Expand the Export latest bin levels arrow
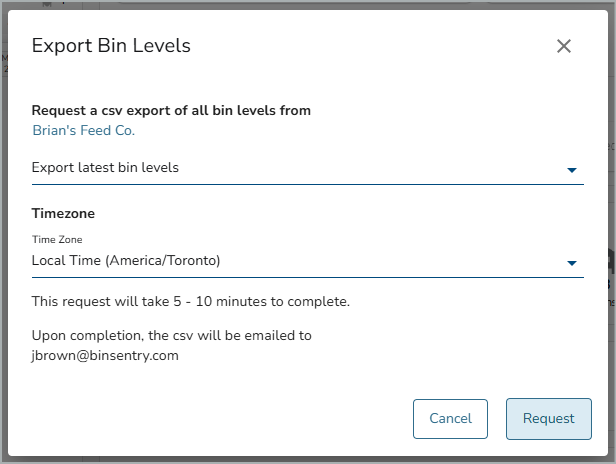This screenshot has width=616, height=464. click(572, 170)
